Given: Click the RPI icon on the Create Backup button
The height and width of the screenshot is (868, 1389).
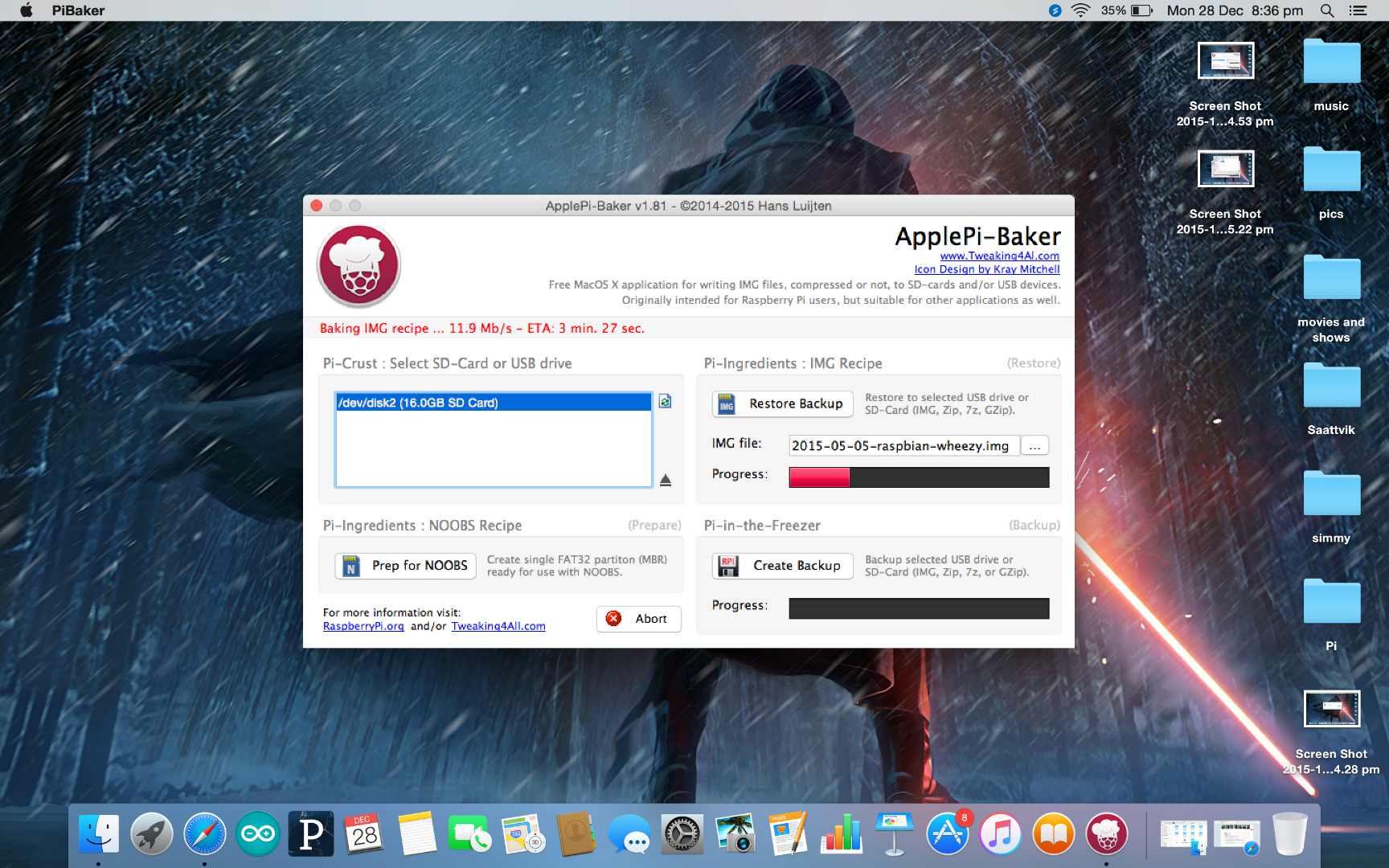Looking at the screenshot, I should tap(727, 566).
